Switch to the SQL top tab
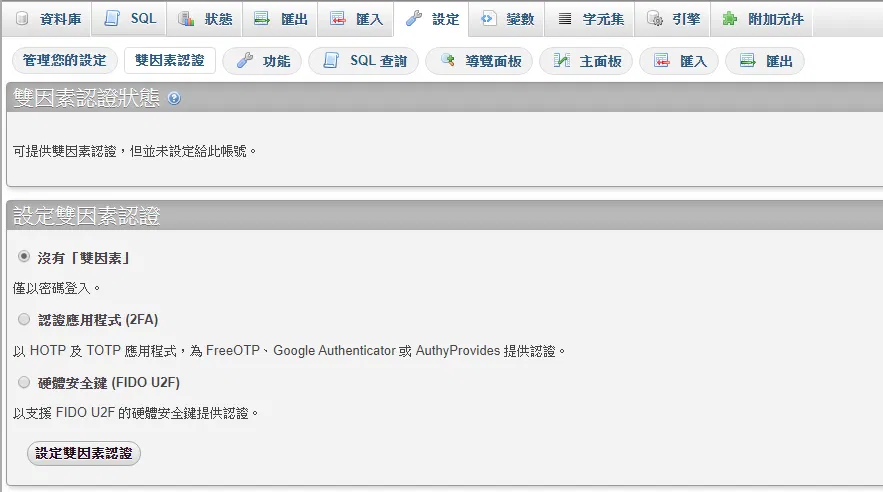 pos(131,19)
